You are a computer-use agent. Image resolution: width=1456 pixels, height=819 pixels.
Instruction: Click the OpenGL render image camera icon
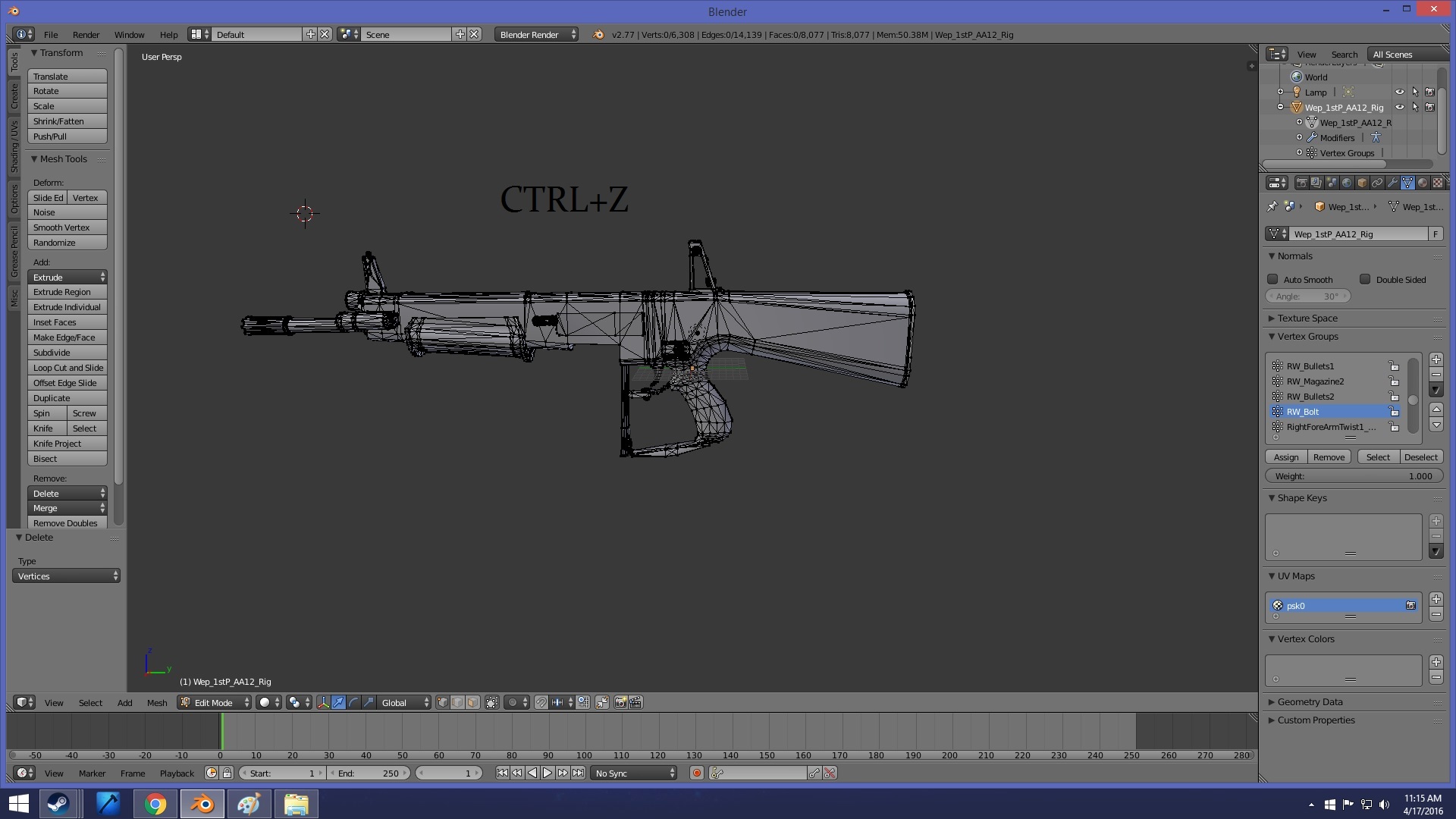(620, 703)
